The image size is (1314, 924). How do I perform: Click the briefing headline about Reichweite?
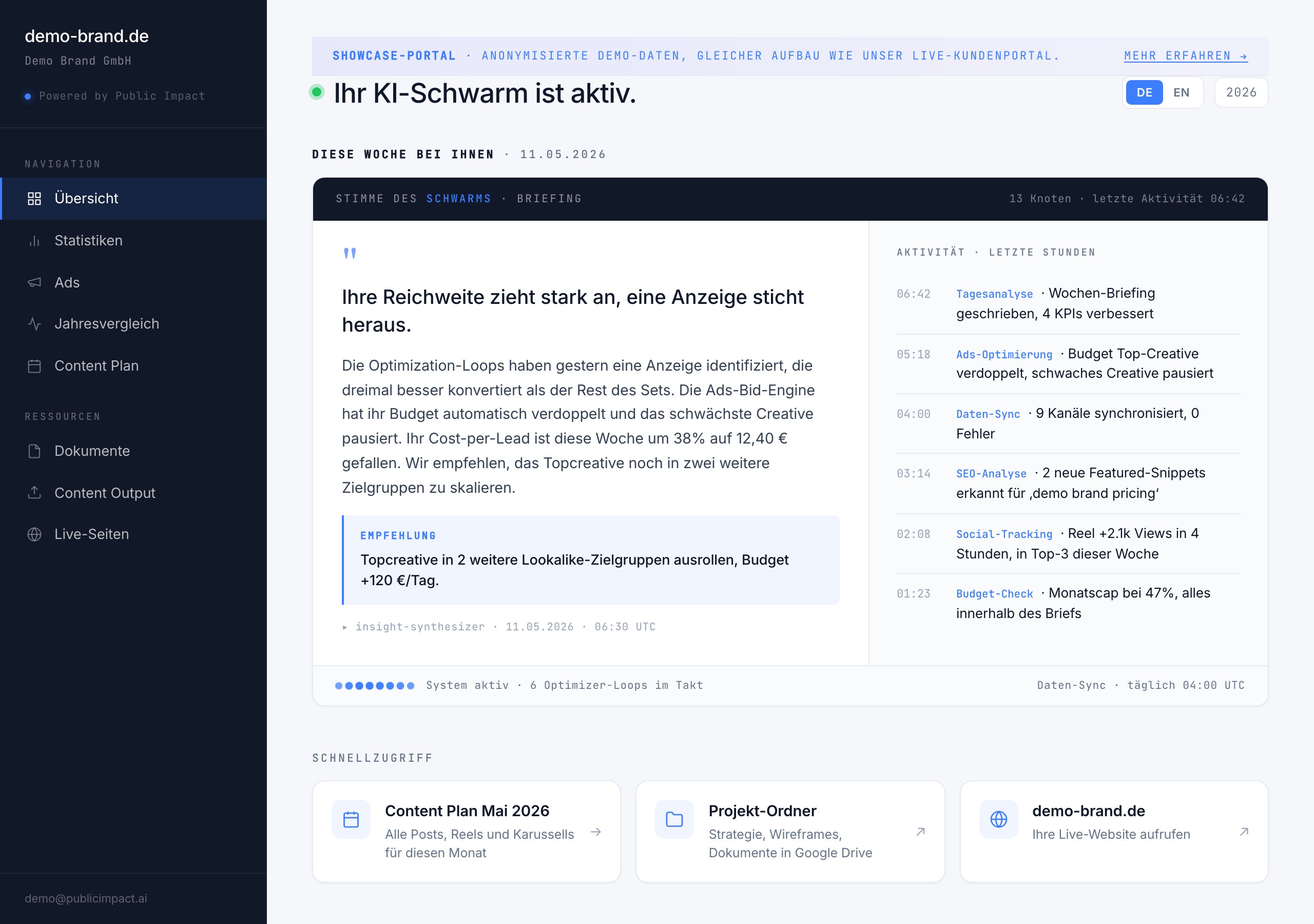click(x=573, y=311)
